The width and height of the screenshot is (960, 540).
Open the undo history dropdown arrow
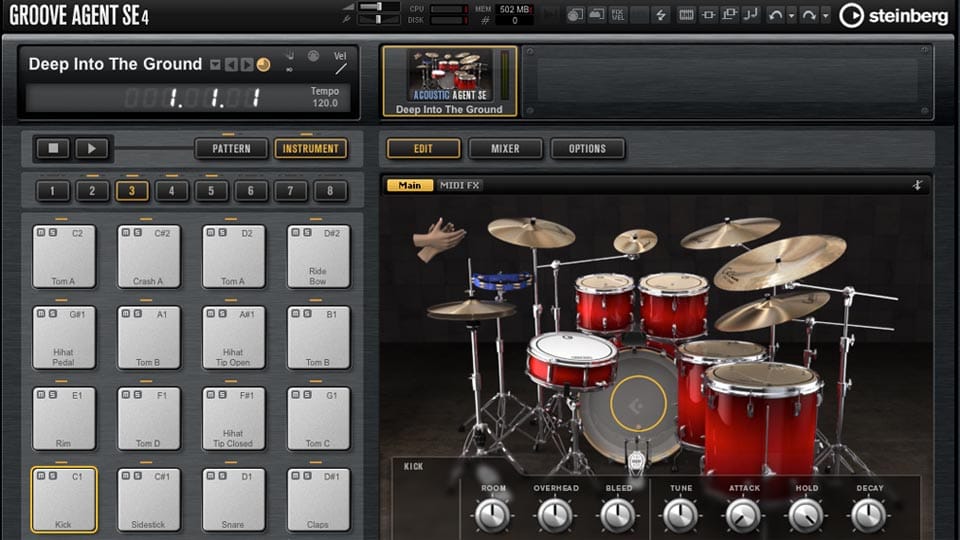coord(792,15)
